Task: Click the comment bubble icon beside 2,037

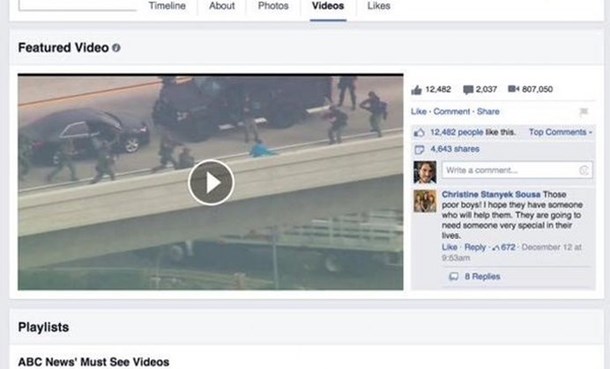Action: (x=468, y=90)
